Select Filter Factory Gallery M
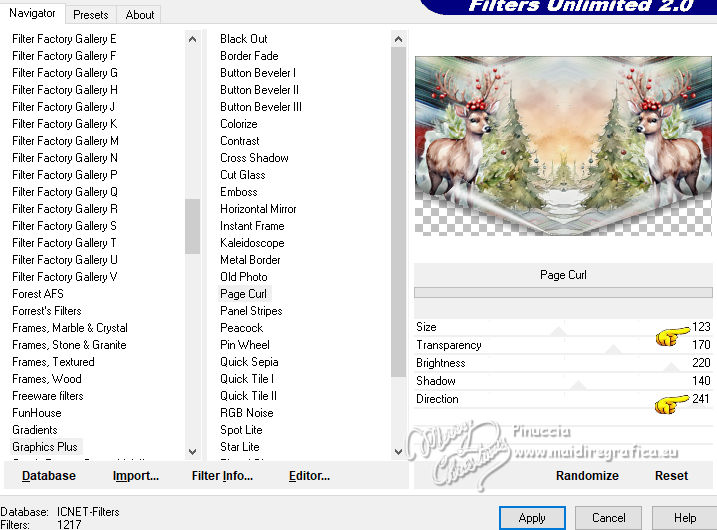Image resolution: width=717 pixels, height=530 pixels. (65, 141)
